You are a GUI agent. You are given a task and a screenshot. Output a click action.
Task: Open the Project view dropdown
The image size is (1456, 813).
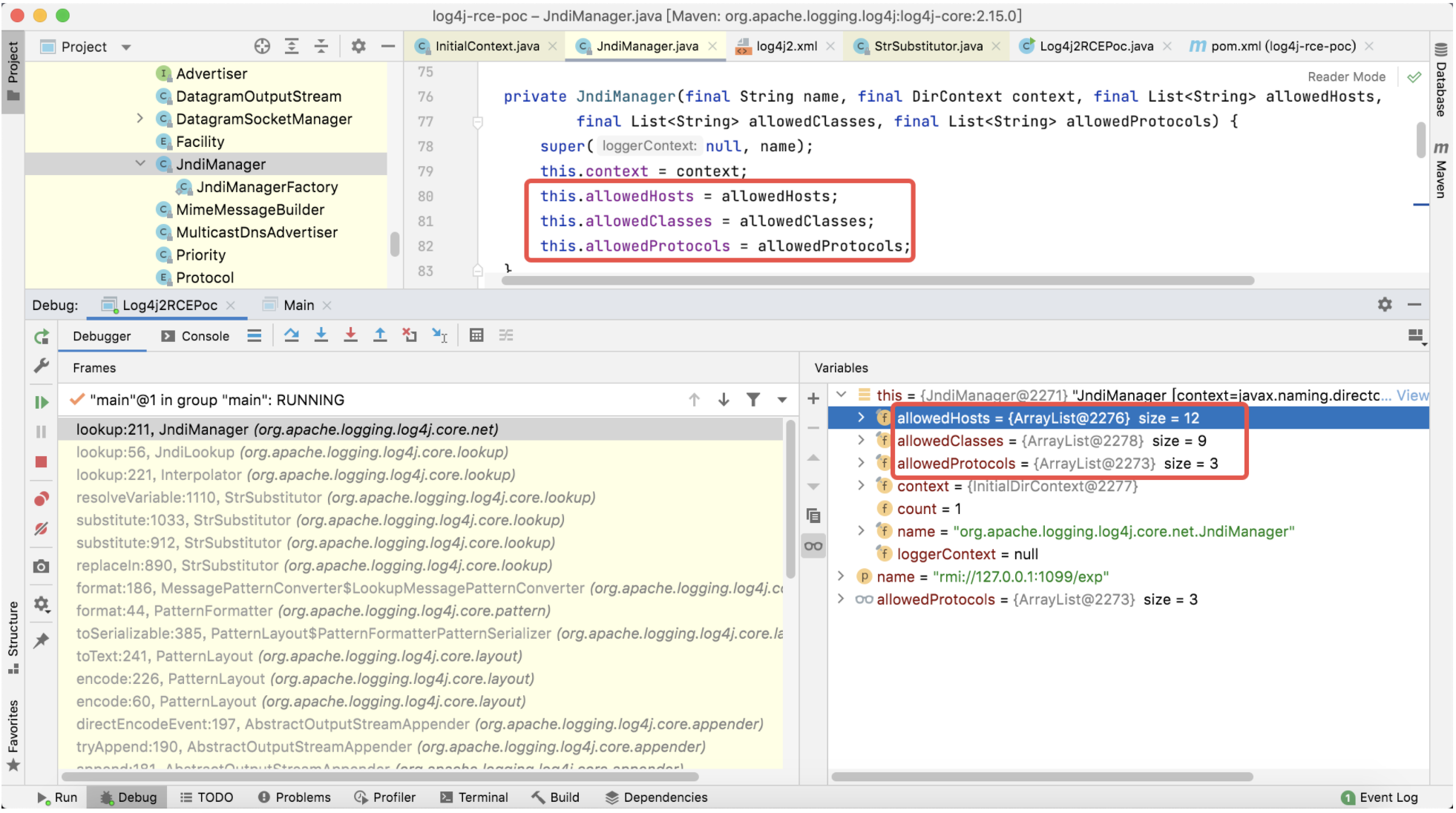(x=126, y=47)
